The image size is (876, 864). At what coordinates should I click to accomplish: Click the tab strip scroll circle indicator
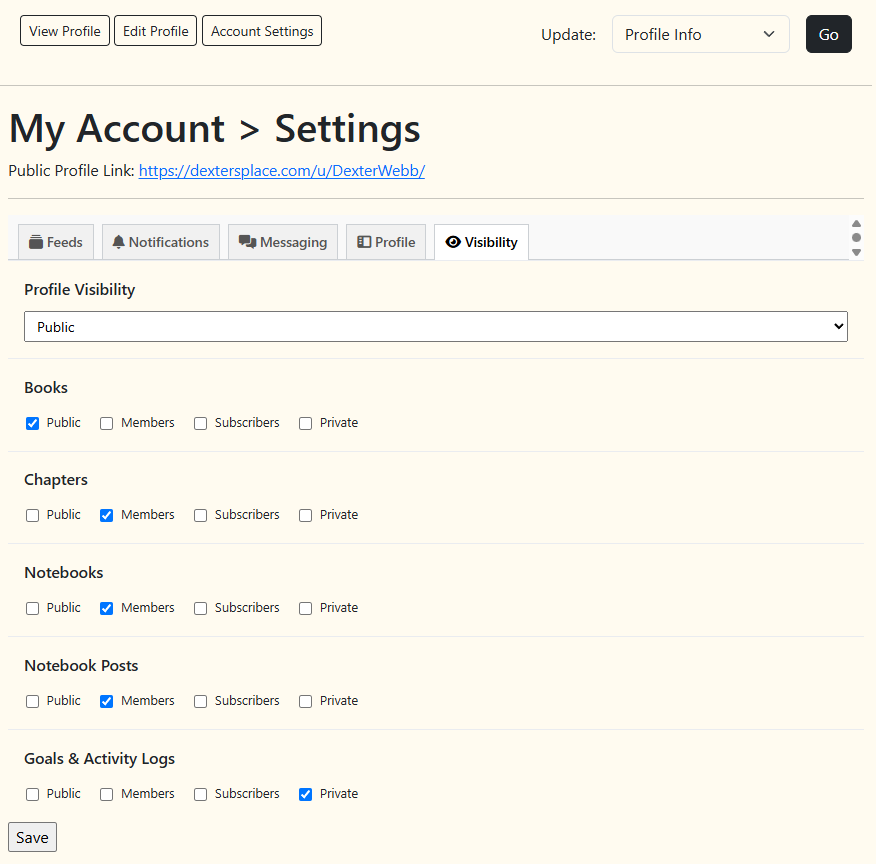(x=856, y=238)
